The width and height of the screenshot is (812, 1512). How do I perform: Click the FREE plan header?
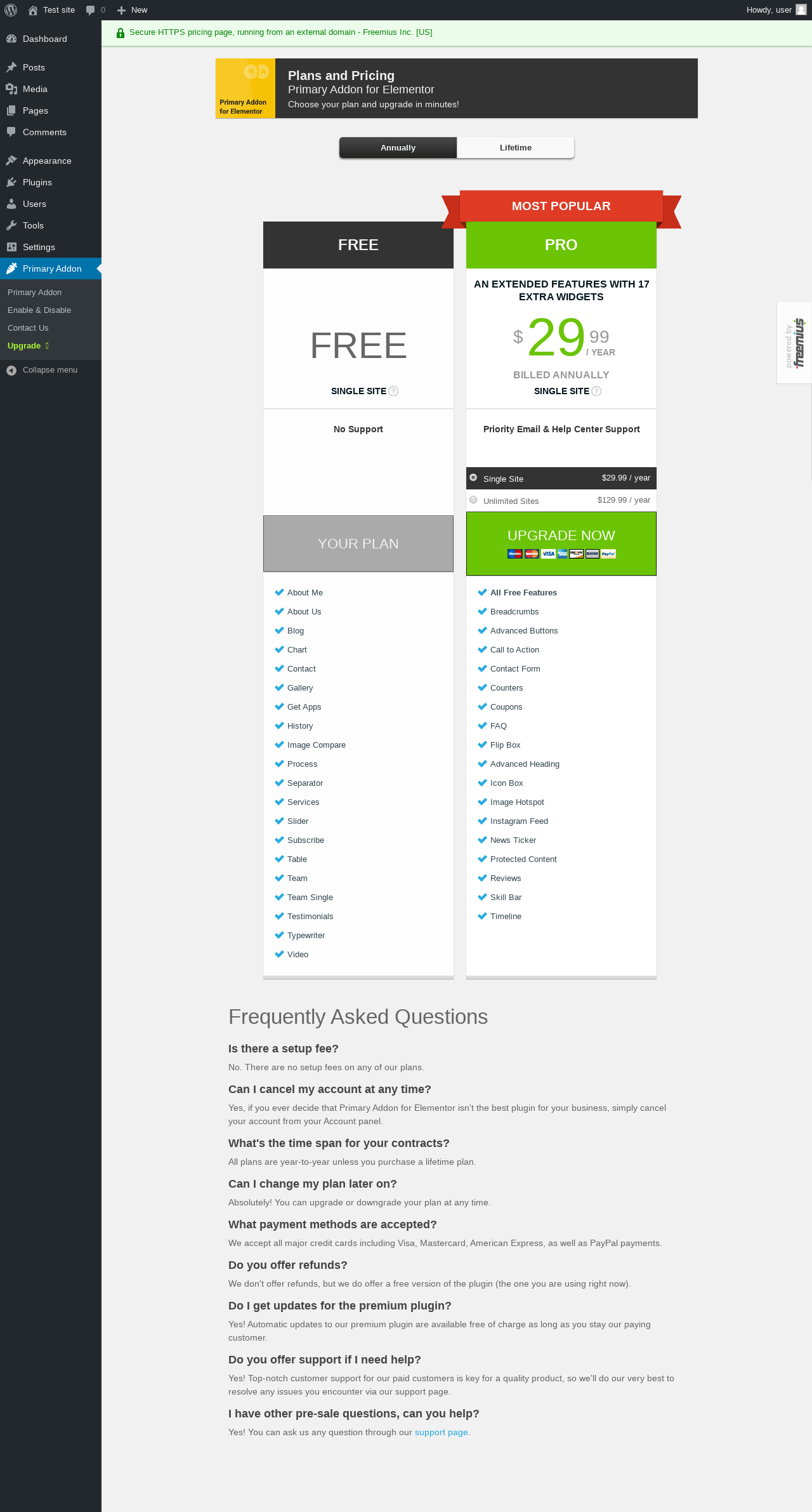pyautogui.click(x=358, y=245)
